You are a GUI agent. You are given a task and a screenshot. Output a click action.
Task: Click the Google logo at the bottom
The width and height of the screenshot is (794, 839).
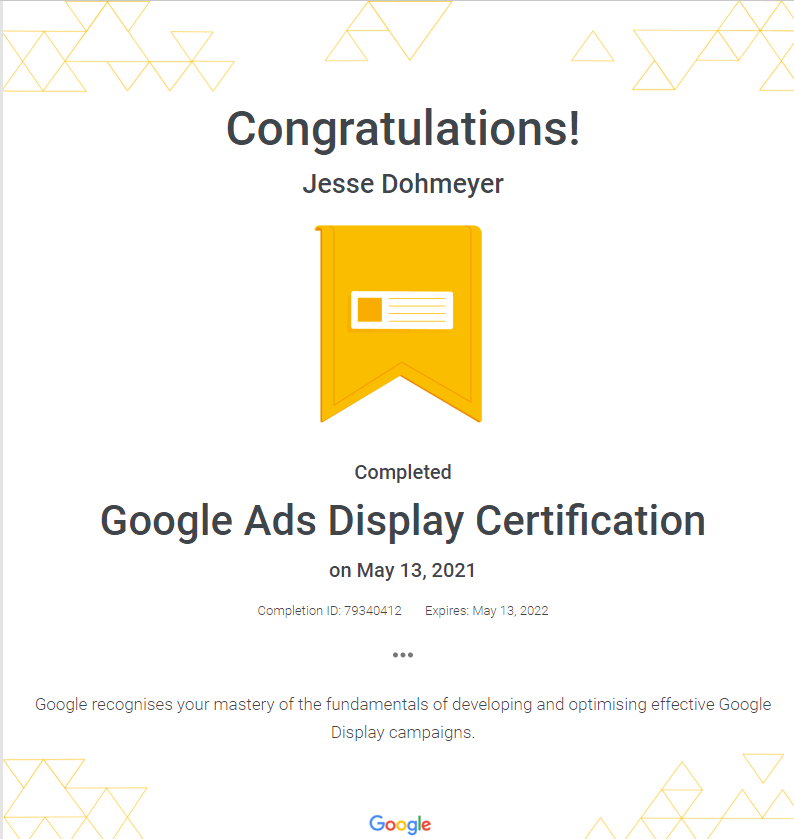click(400, 824)
